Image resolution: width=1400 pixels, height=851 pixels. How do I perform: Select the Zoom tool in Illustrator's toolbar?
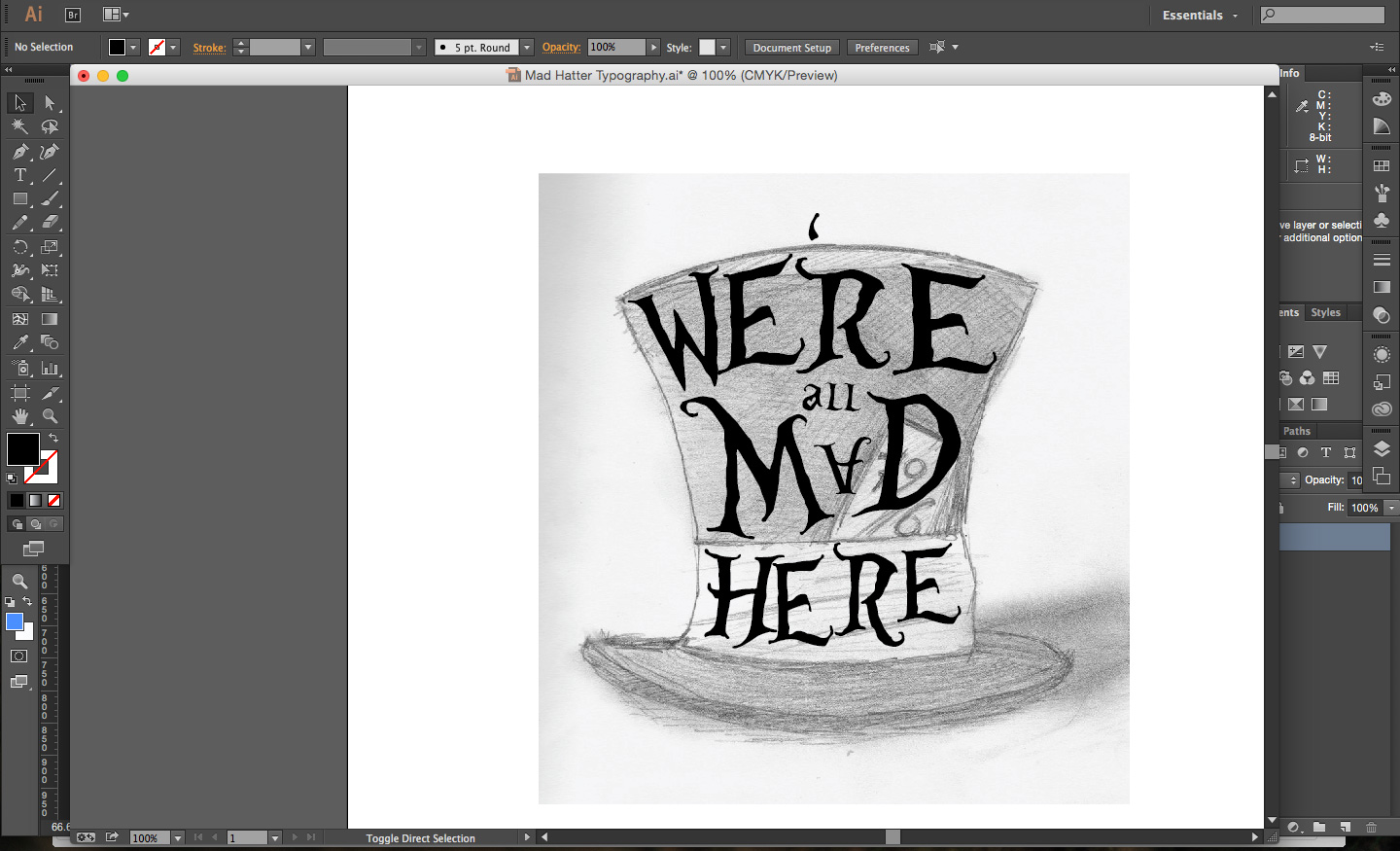pyautogui.click(x=50, y=416)
